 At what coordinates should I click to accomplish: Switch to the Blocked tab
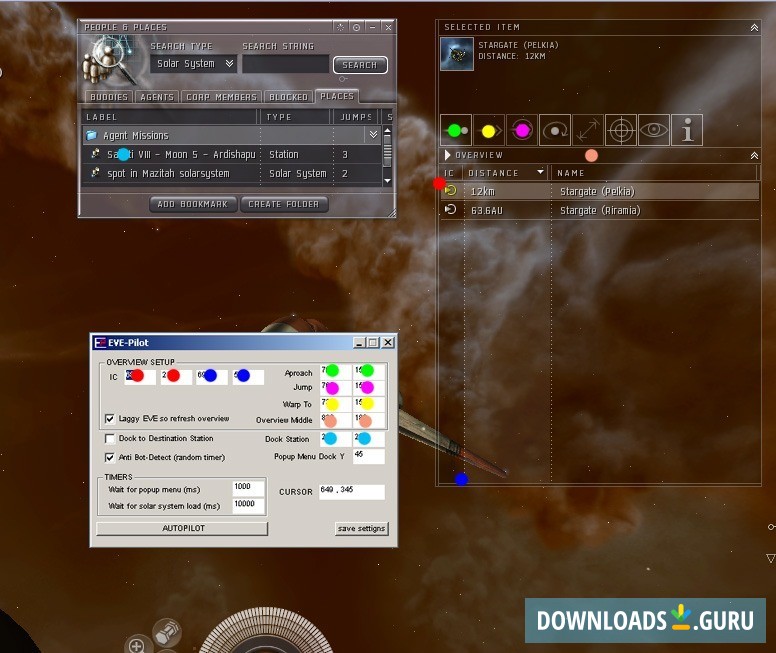289,97
